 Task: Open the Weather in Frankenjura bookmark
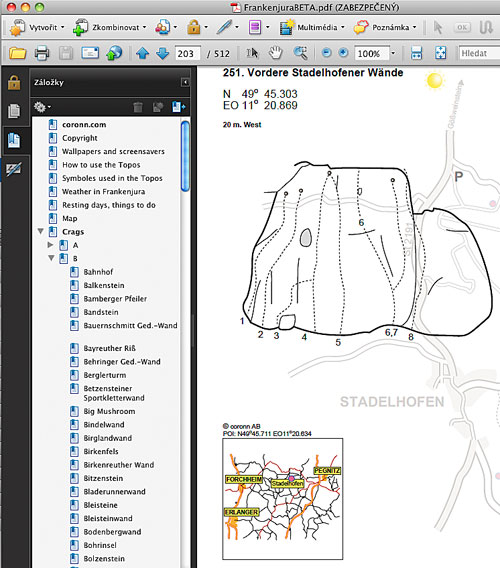click(104, 192)
